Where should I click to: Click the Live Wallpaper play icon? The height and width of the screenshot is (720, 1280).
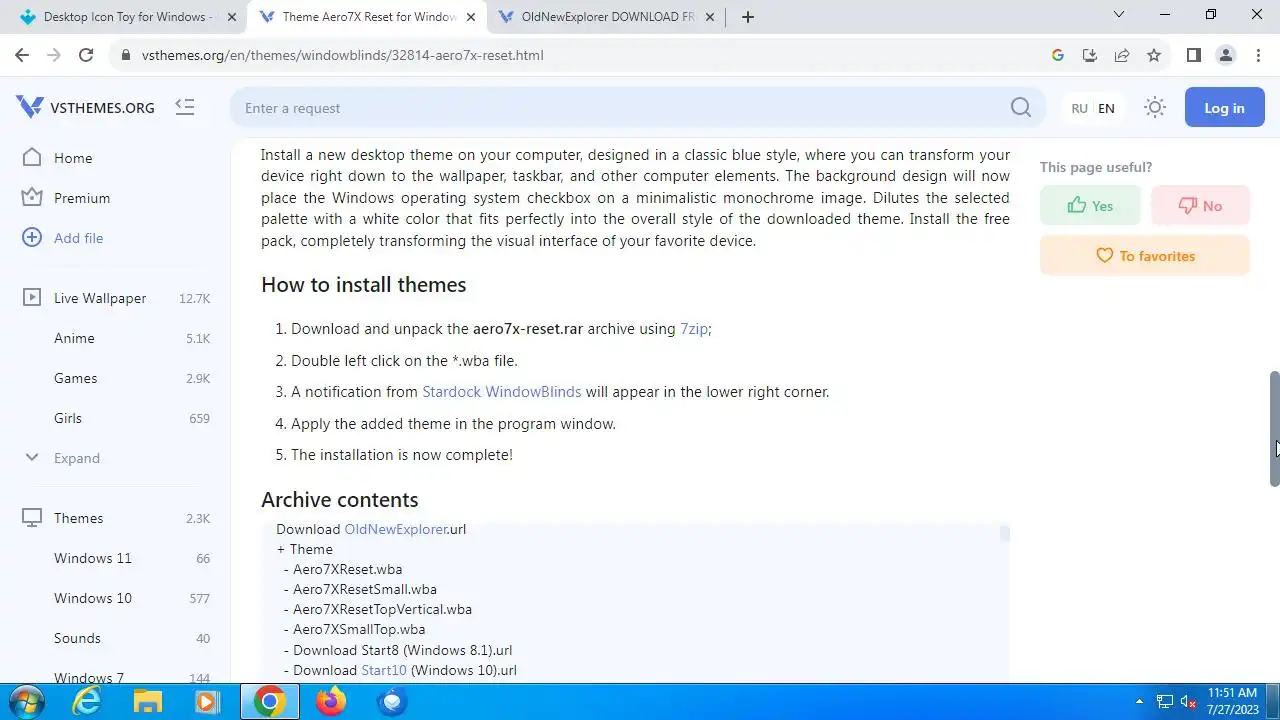(32, 297)
